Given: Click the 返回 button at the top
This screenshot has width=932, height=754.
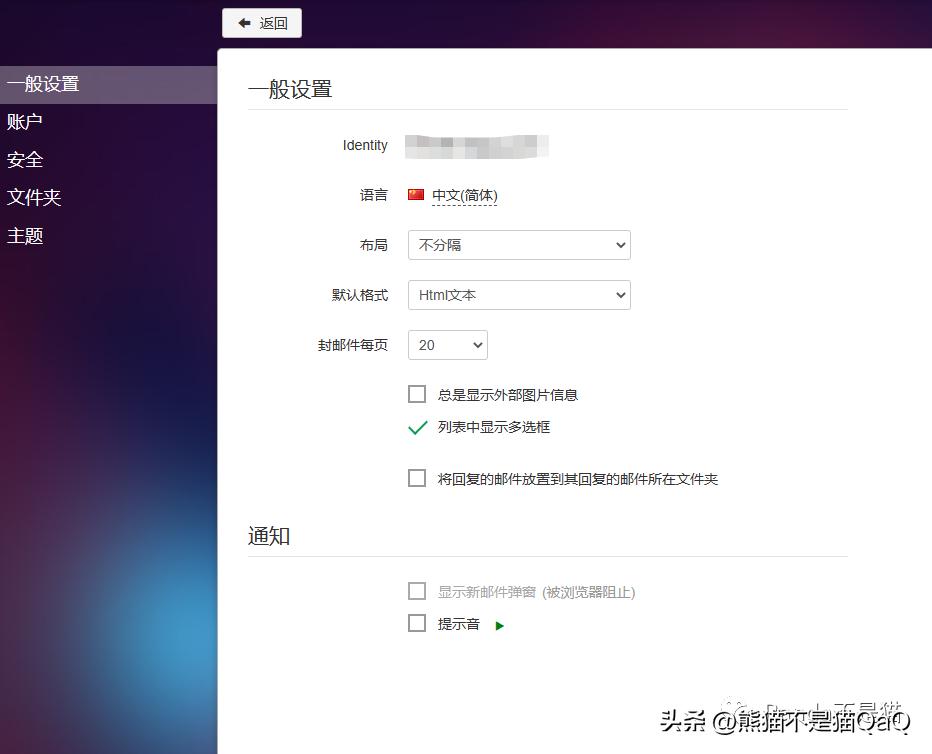Looking at the screenshot, I should [261, 23].
